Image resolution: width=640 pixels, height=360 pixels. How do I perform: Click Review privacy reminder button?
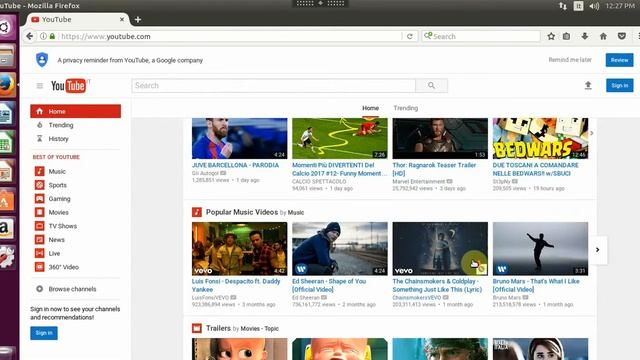619,60
